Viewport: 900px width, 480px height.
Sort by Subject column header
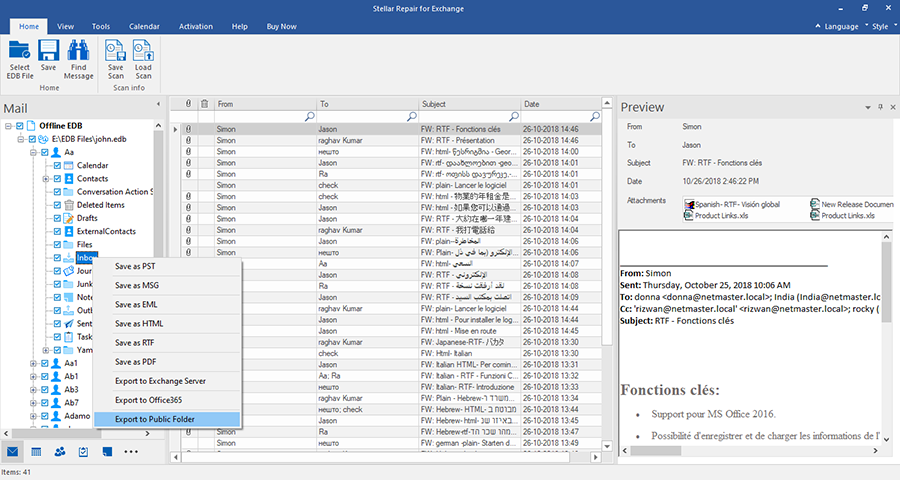[469, 104]
